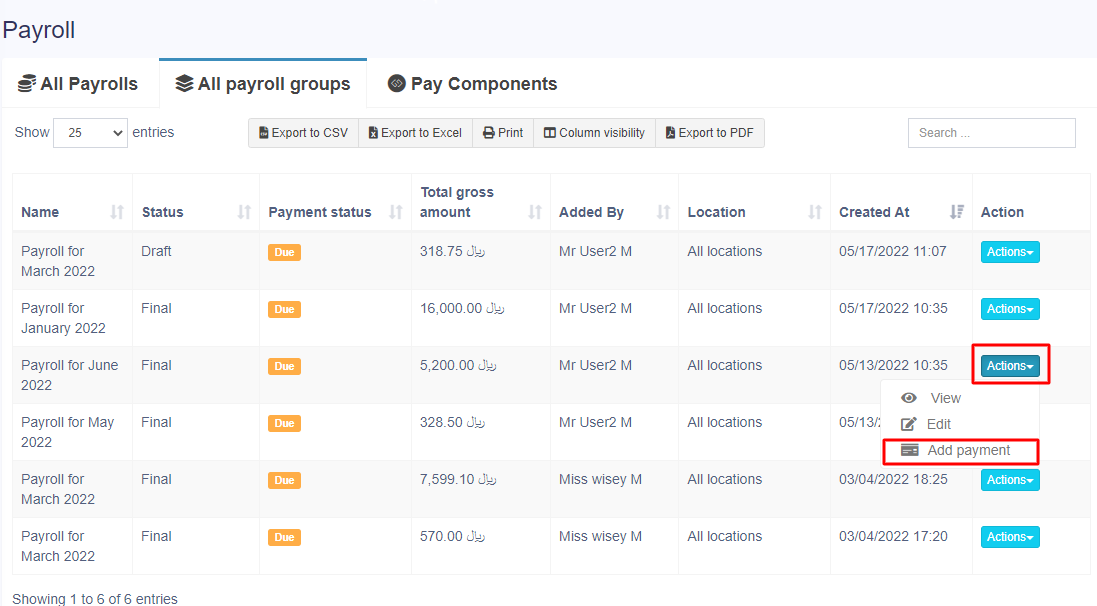Sort by Status column sort icon
The width and height of the screenshot is (1097, 606).
pyautogui.click(x=244, y=212)
